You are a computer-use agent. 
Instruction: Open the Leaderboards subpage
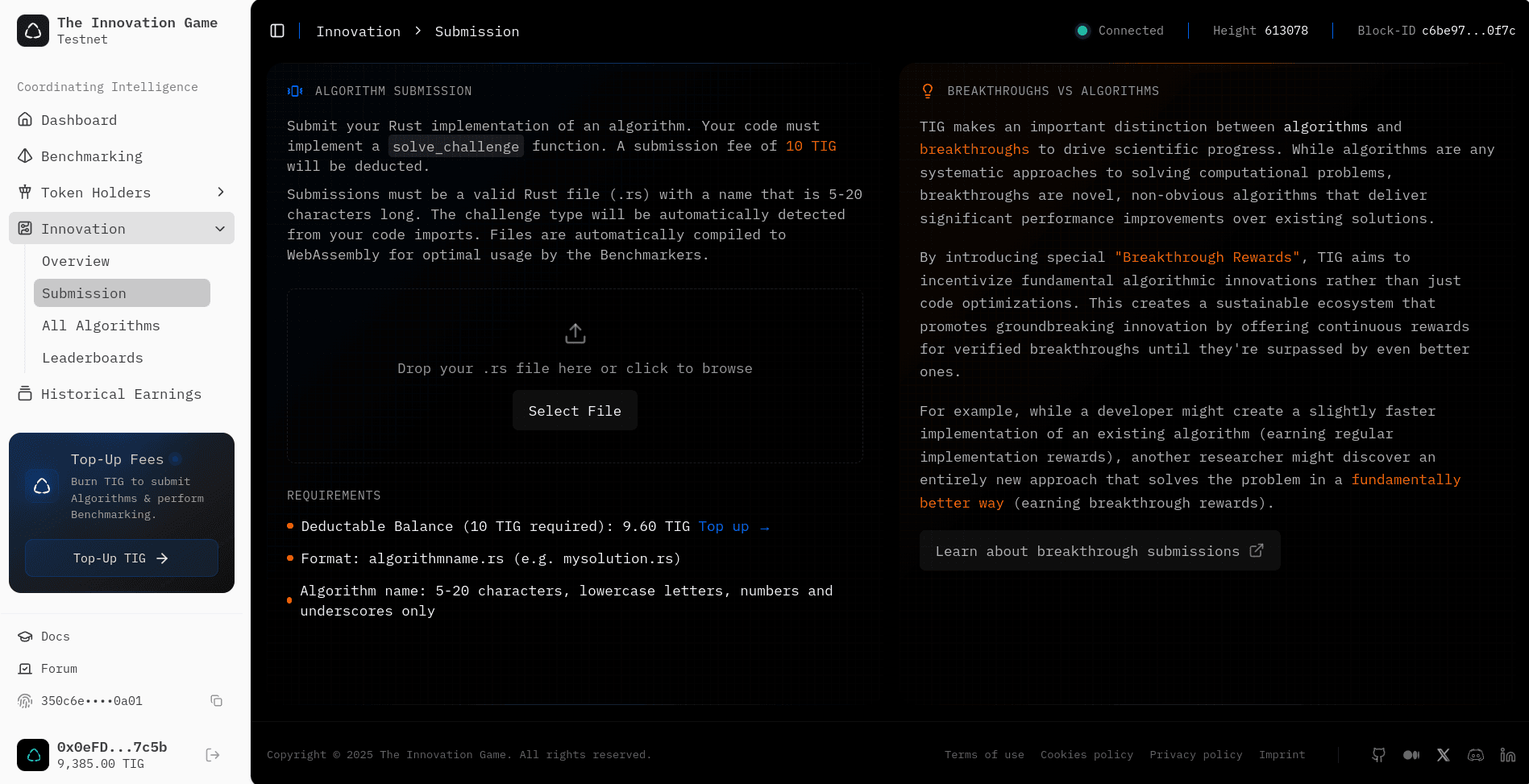tap(93, 358)
